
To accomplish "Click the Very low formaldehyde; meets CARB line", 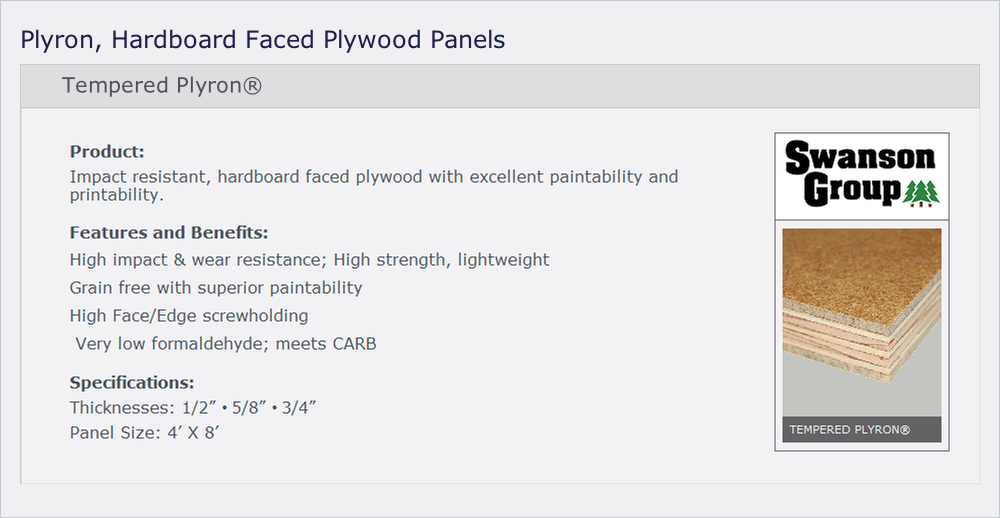I will click(226, 344).
